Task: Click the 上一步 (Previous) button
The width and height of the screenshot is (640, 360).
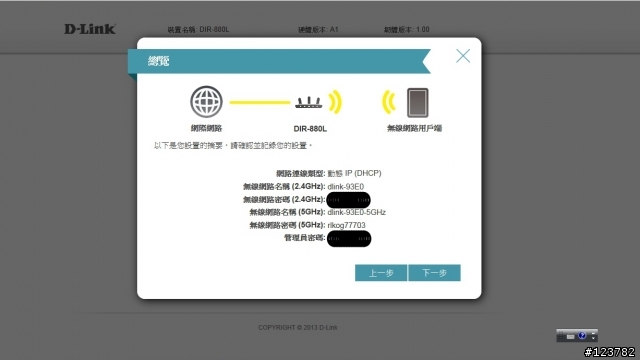Action: (x=381, y=273)
